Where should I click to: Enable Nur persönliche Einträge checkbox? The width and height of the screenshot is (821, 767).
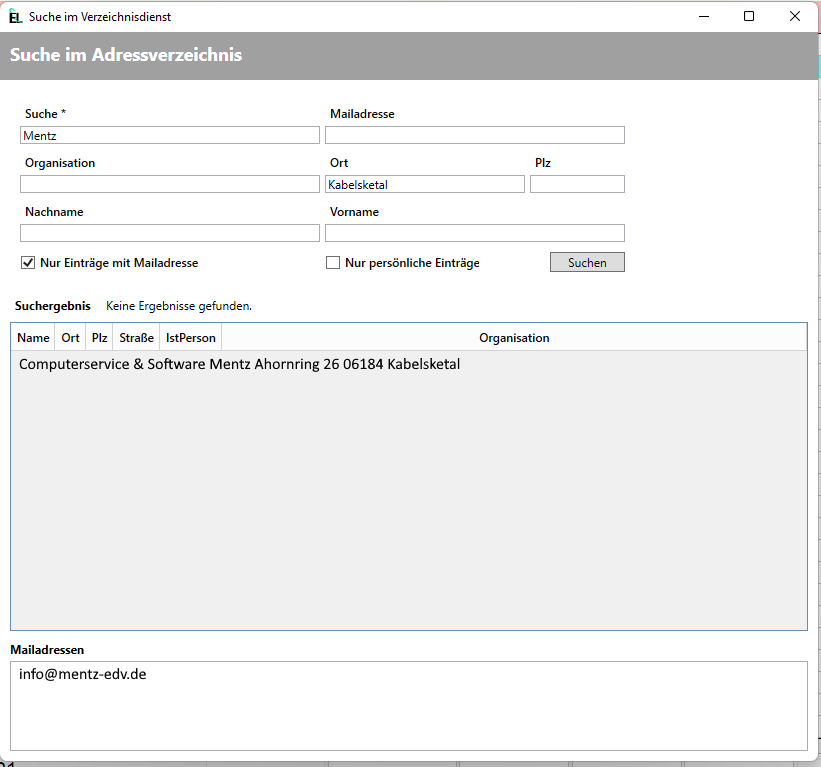tap(333, 263)
